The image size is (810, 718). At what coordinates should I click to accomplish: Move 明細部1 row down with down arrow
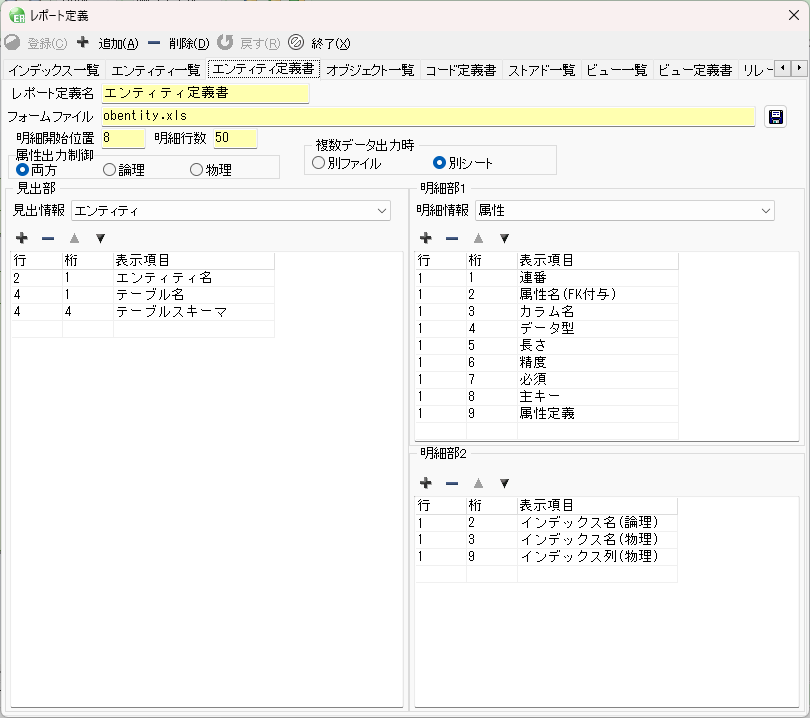(505, 238)
